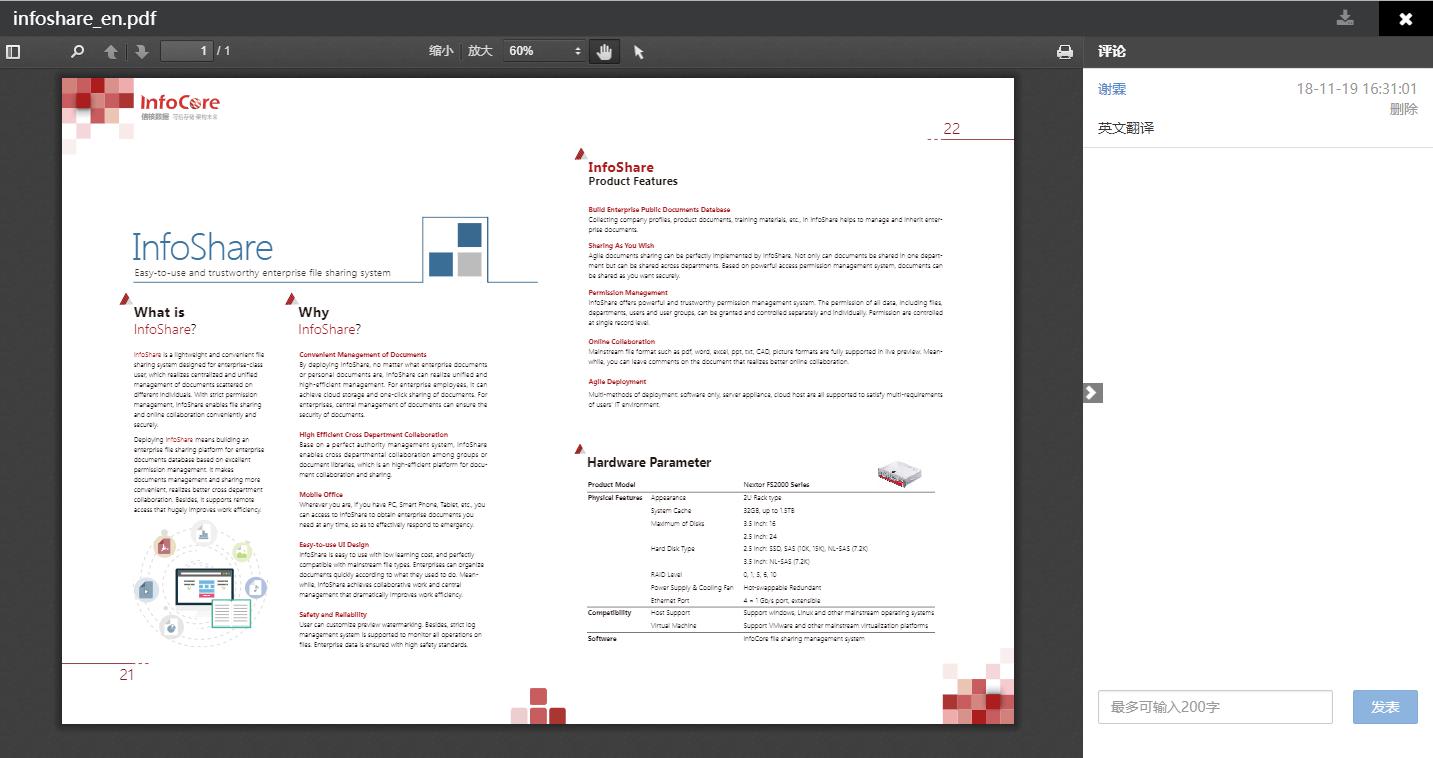1433x758 pixels.
Task: Toggle the sidebar panel icon
Action: [13, 51]
